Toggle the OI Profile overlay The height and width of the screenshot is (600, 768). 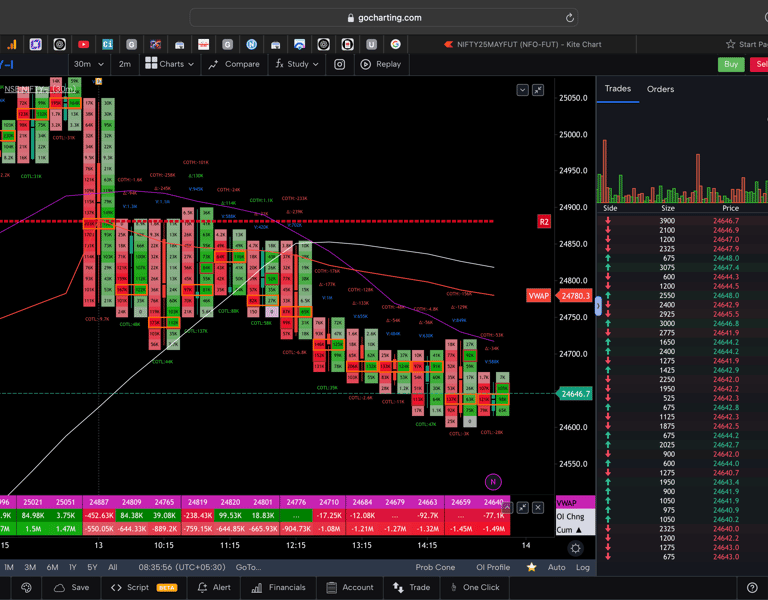pyautogui.click(x=493, y=567)
